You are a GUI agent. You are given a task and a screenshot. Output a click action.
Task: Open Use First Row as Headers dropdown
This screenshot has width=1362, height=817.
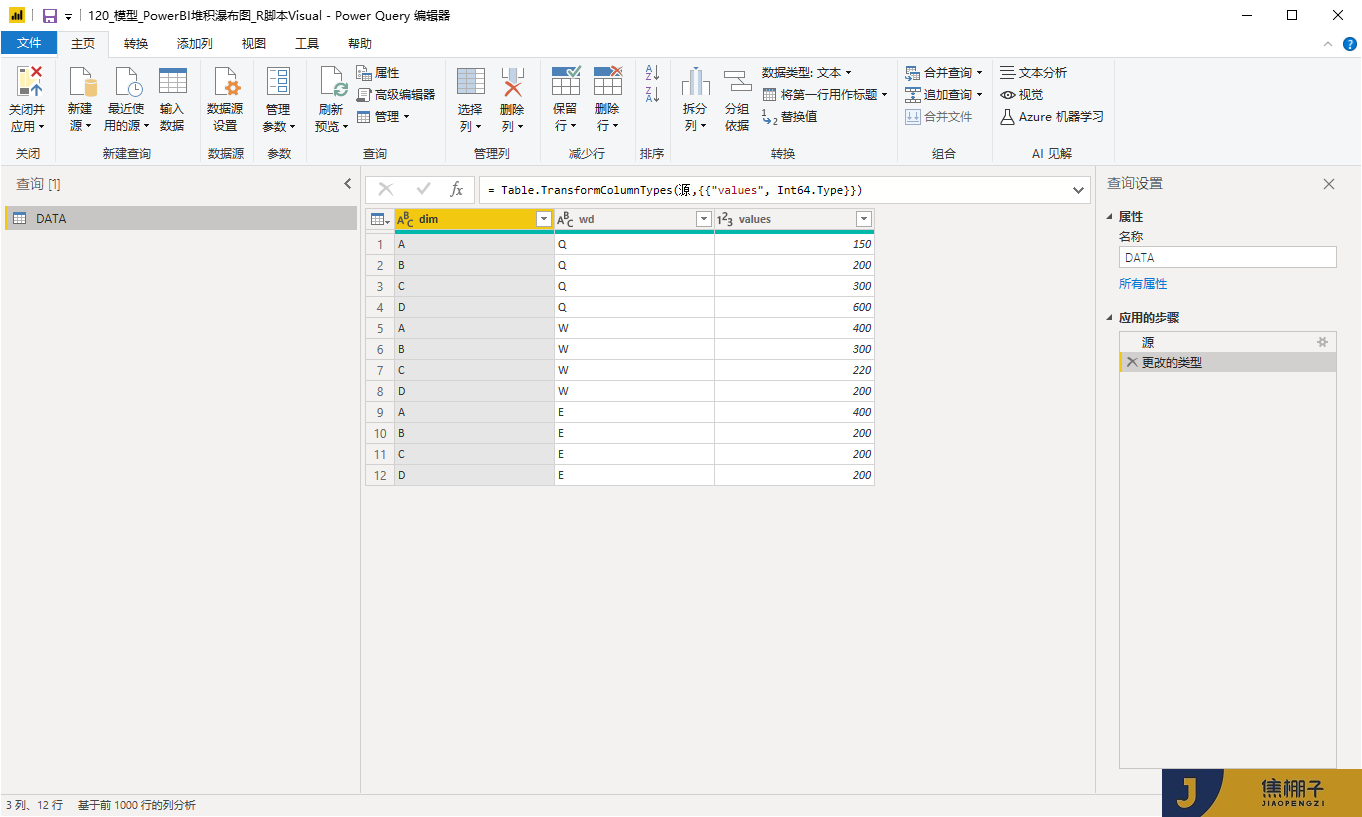826,95
